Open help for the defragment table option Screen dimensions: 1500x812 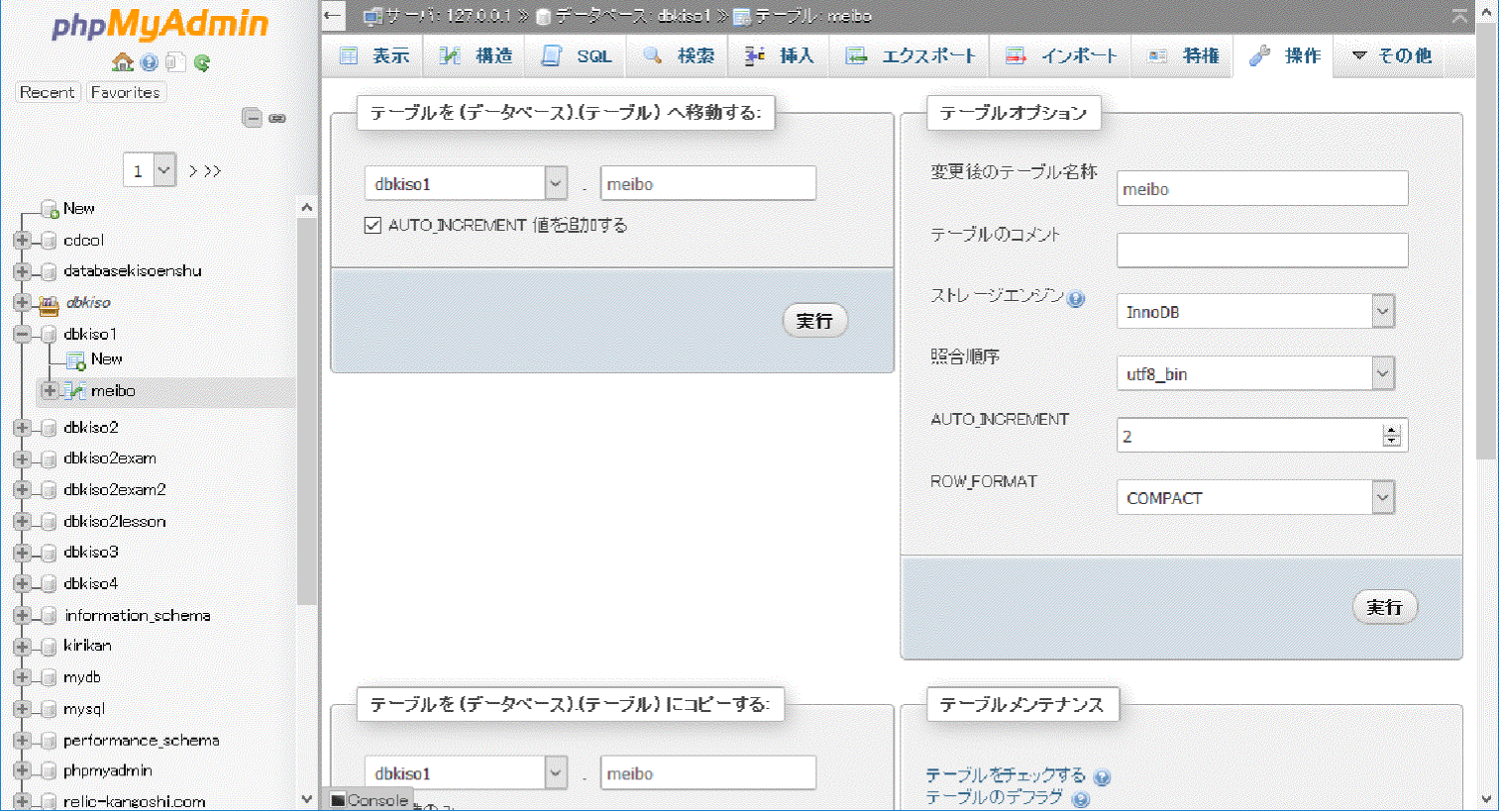click(1081, 799)
